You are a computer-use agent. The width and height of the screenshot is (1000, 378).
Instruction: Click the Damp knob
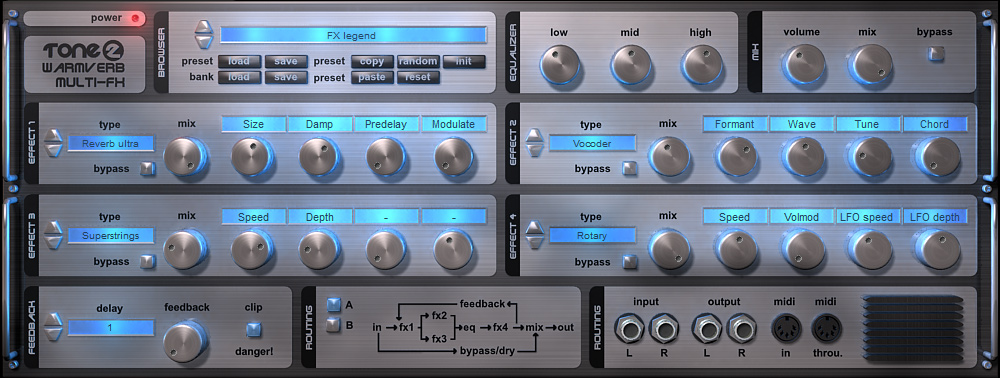(320, 156)
